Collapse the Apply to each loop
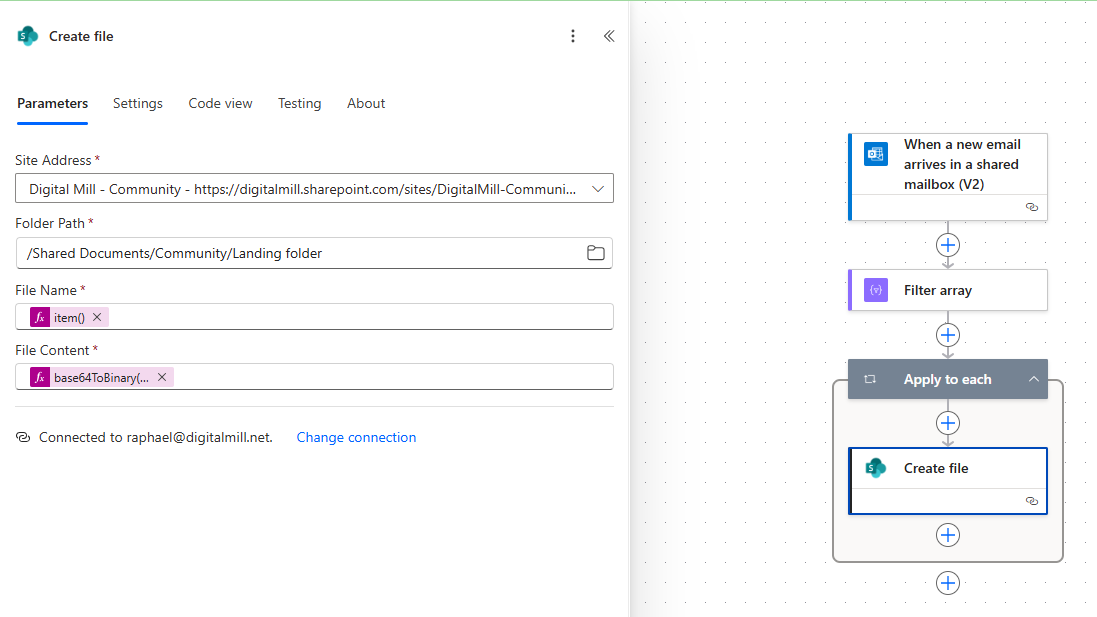 (1034, 379)
